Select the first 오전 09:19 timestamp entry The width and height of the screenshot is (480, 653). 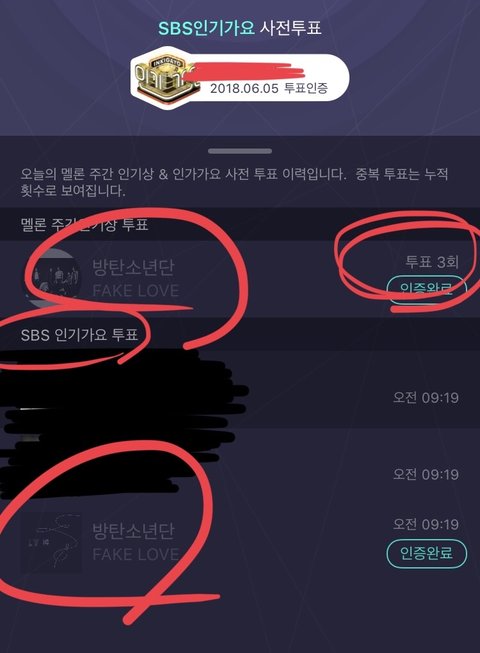pos(426,398)
